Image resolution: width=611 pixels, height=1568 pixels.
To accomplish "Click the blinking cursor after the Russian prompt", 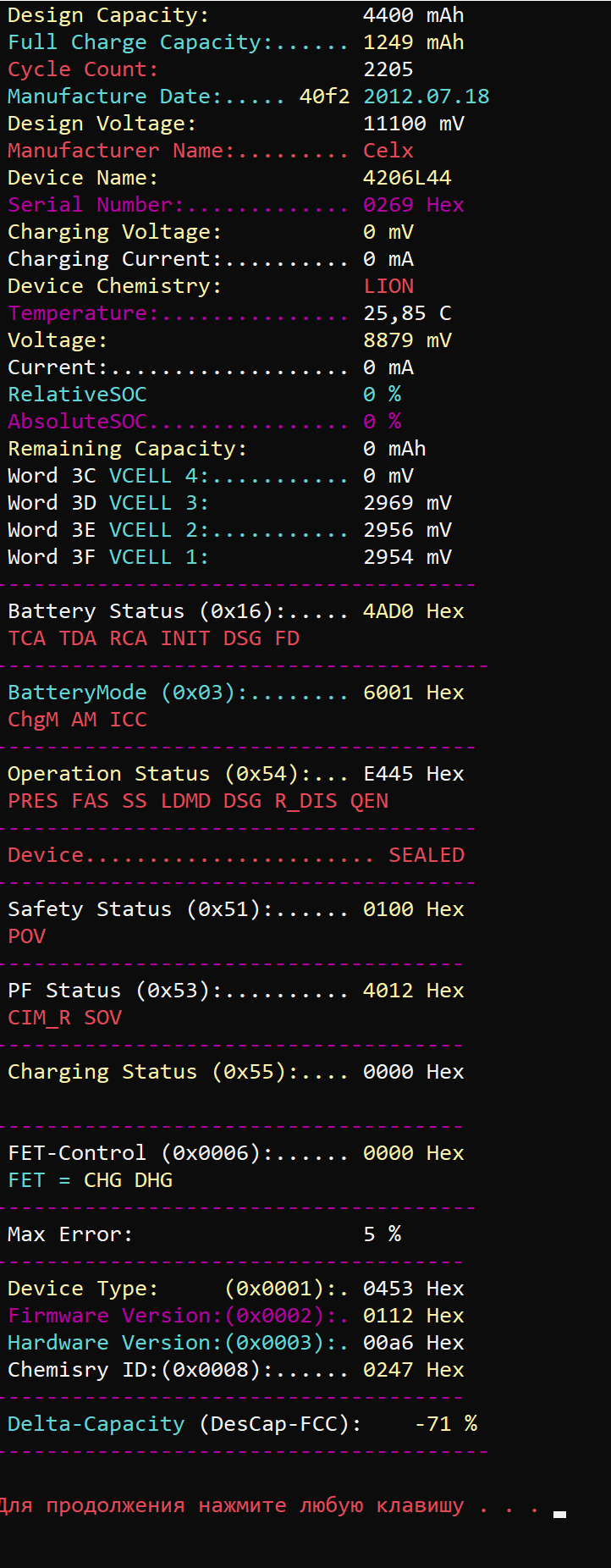I will click(x=559, y=1514).
